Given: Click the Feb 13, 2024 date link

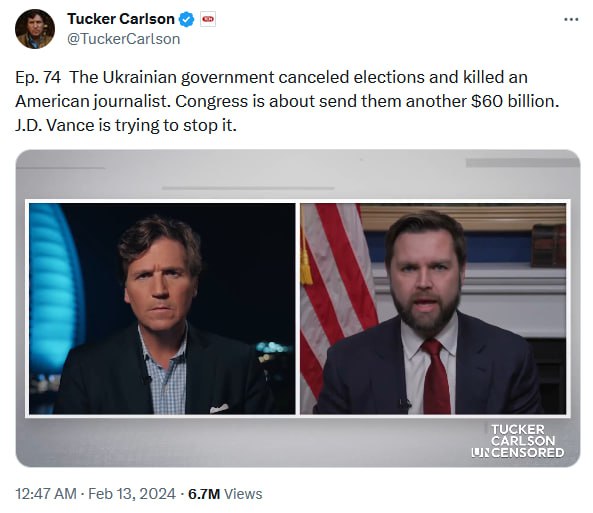Looking at the screenshot, I should (132, 494).
